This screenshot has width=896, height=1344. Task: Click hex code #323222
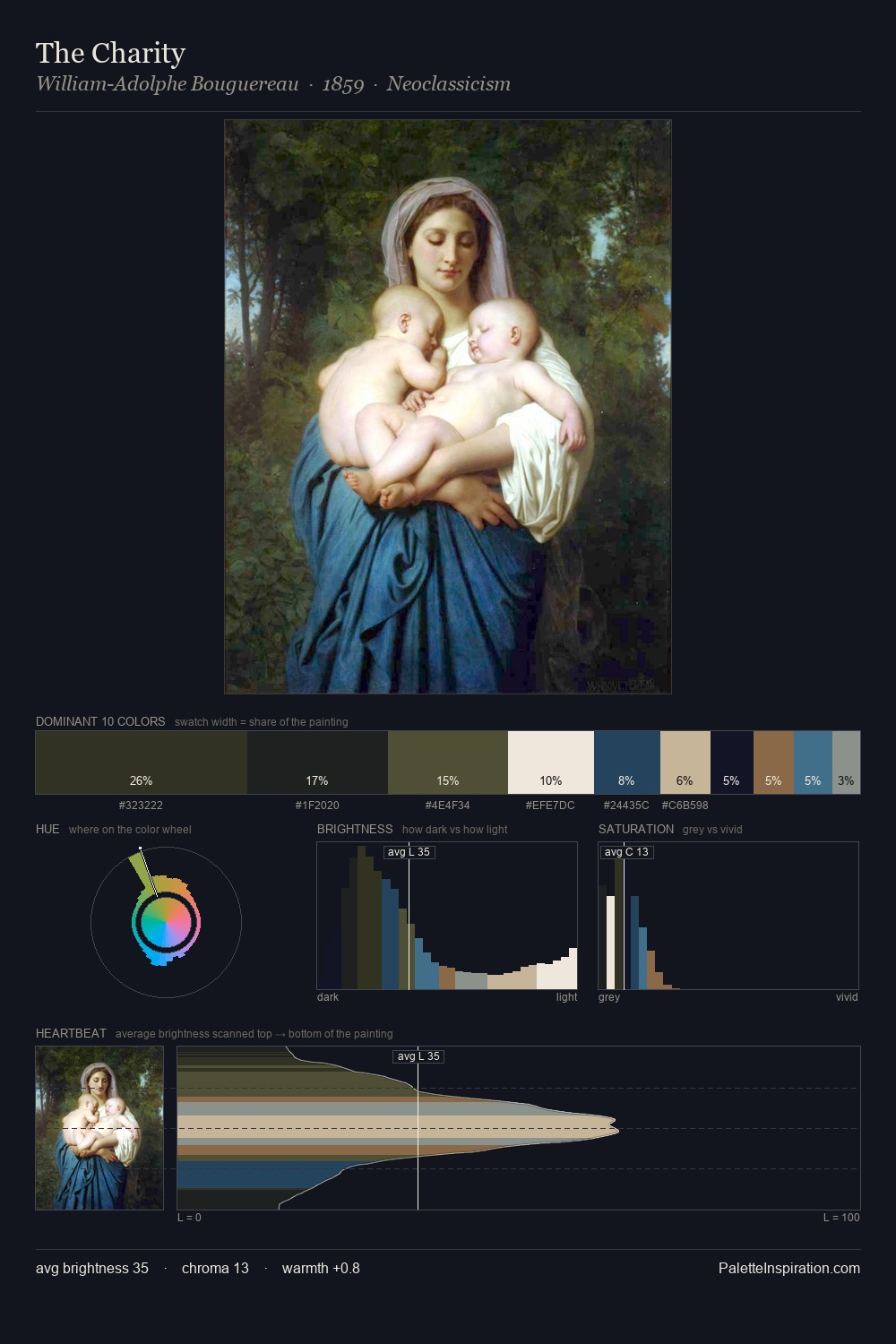(x=141, y=806)
